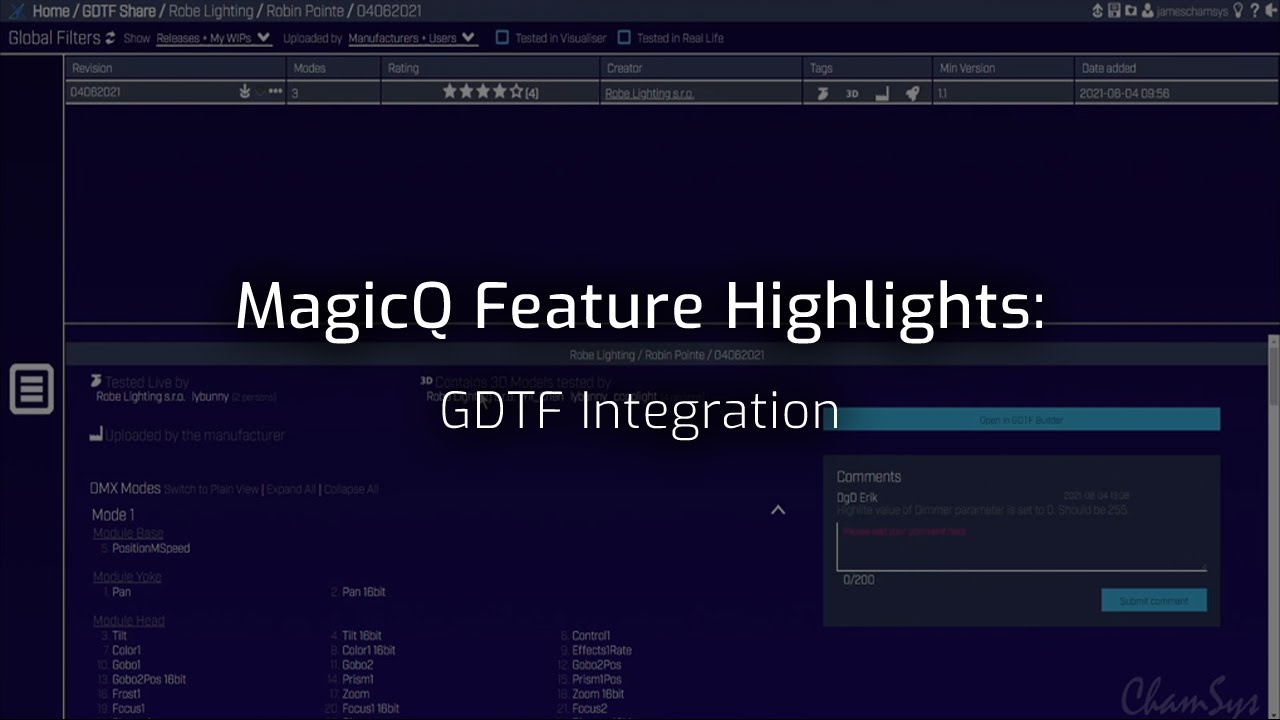Click Module Base heading link

click(128, 533)
